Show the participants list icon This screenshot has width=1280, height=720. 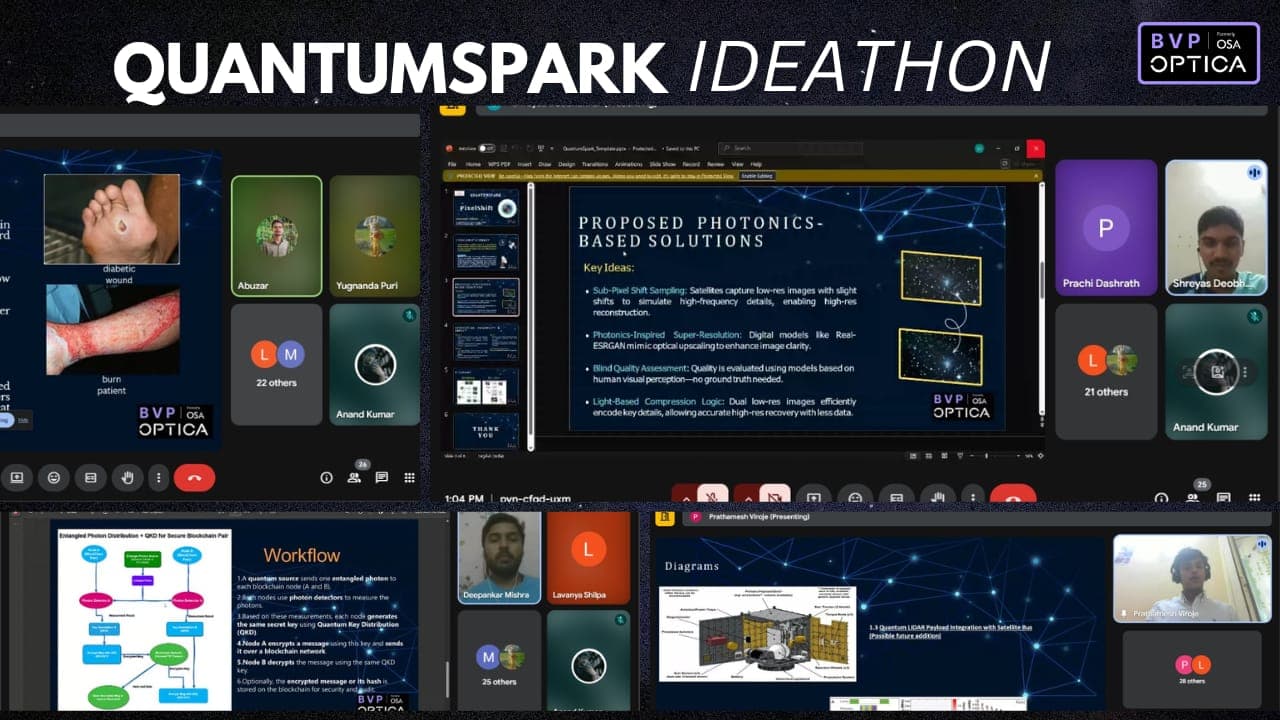pos(354,478)
